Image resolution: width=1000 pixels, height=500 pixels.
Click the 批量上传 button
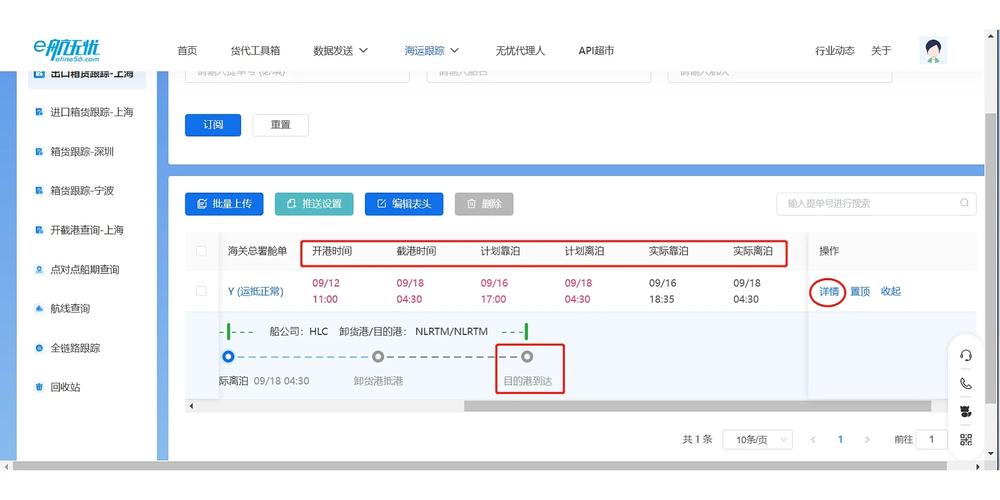[x=224, y=204]
